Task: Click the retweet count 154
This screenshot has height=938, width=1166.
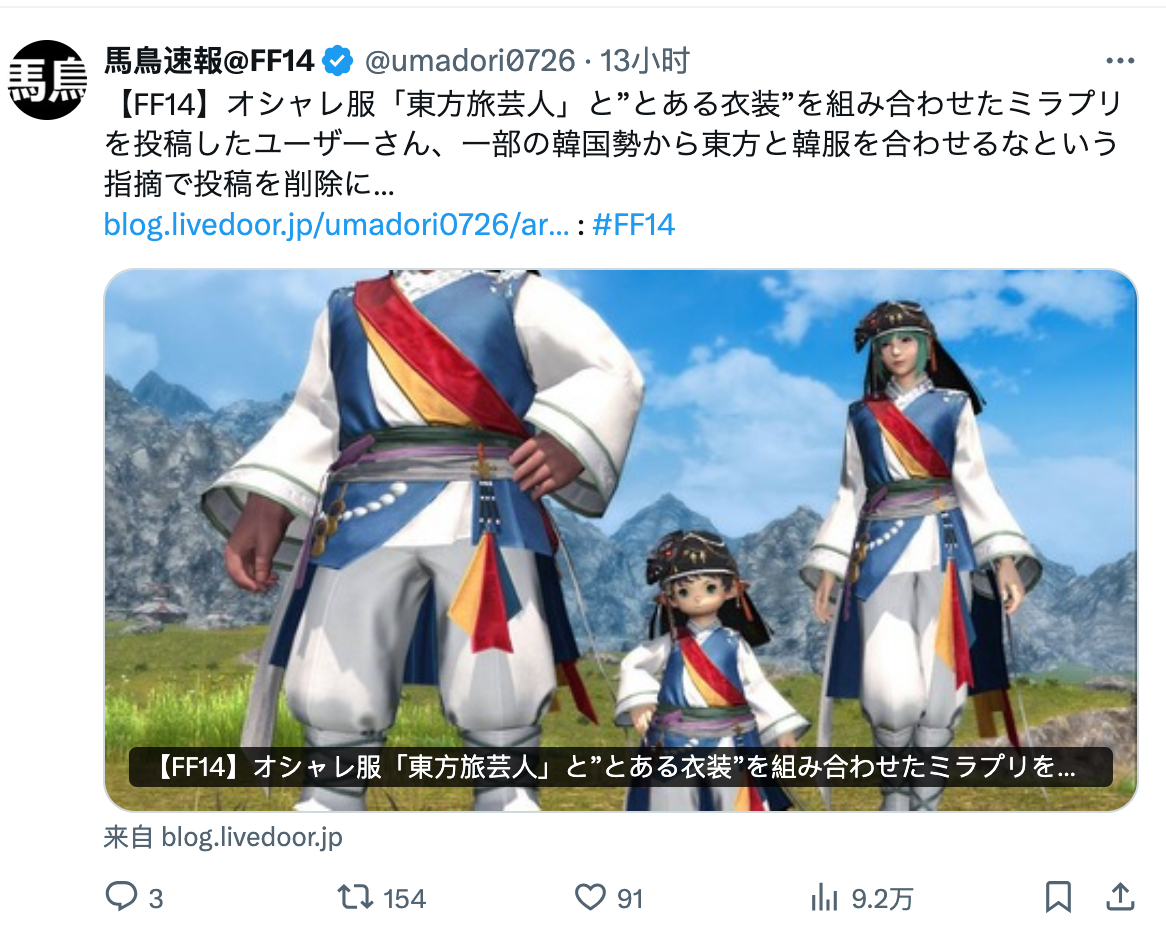Action: [405, 899]
